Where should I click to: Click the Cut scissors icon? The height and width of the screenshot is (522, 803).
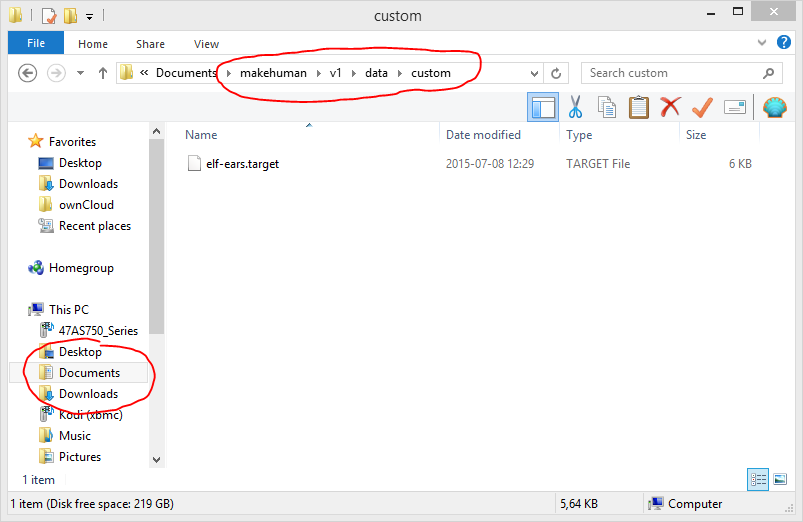575,107
